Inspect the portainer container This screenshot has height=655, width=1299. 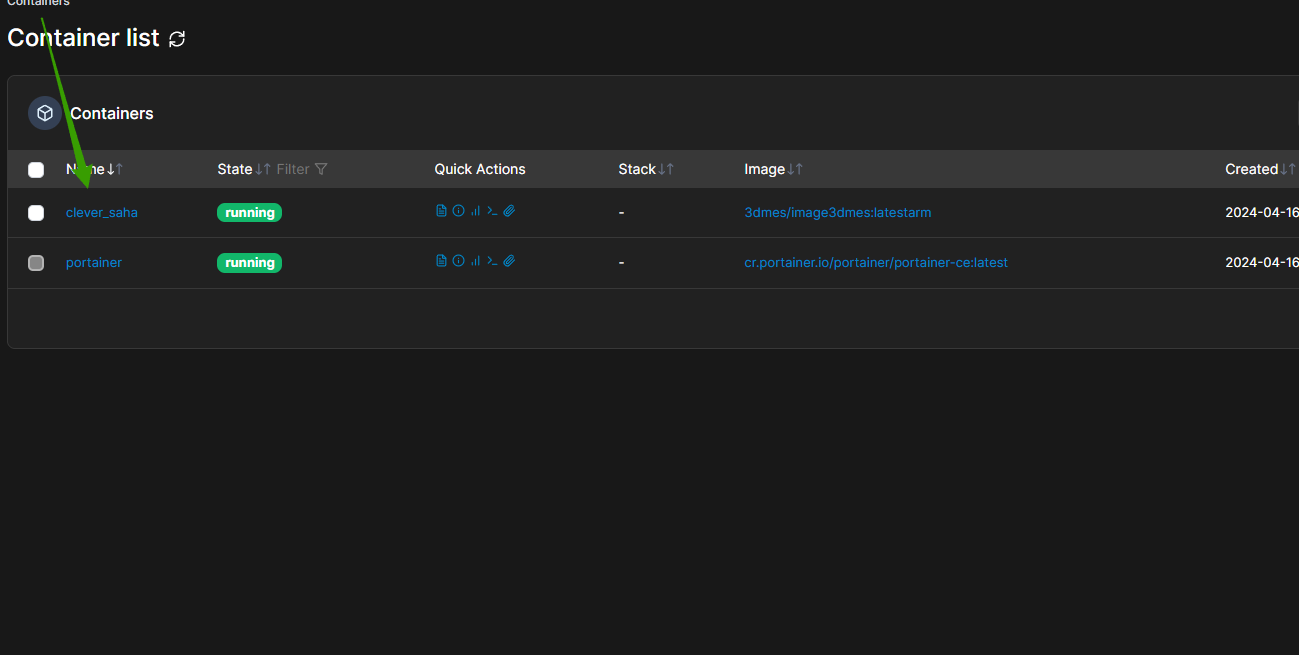458,261
